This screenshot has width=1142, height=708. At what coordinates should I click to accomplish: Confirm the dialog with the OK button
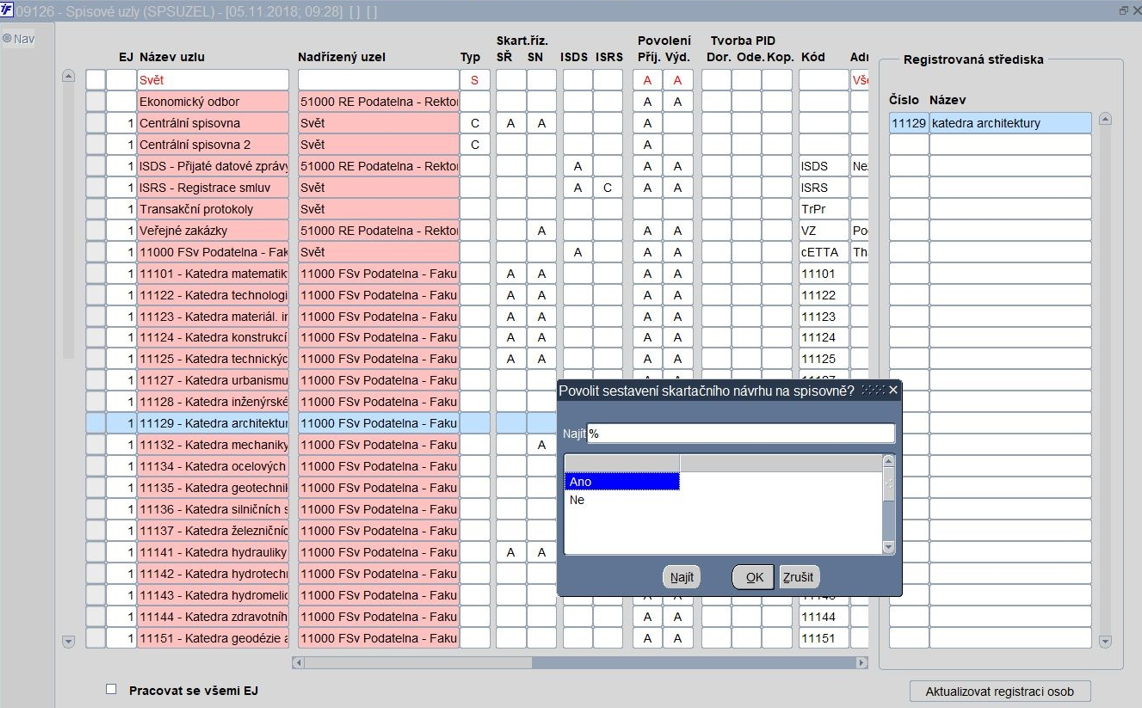[753, 577]
